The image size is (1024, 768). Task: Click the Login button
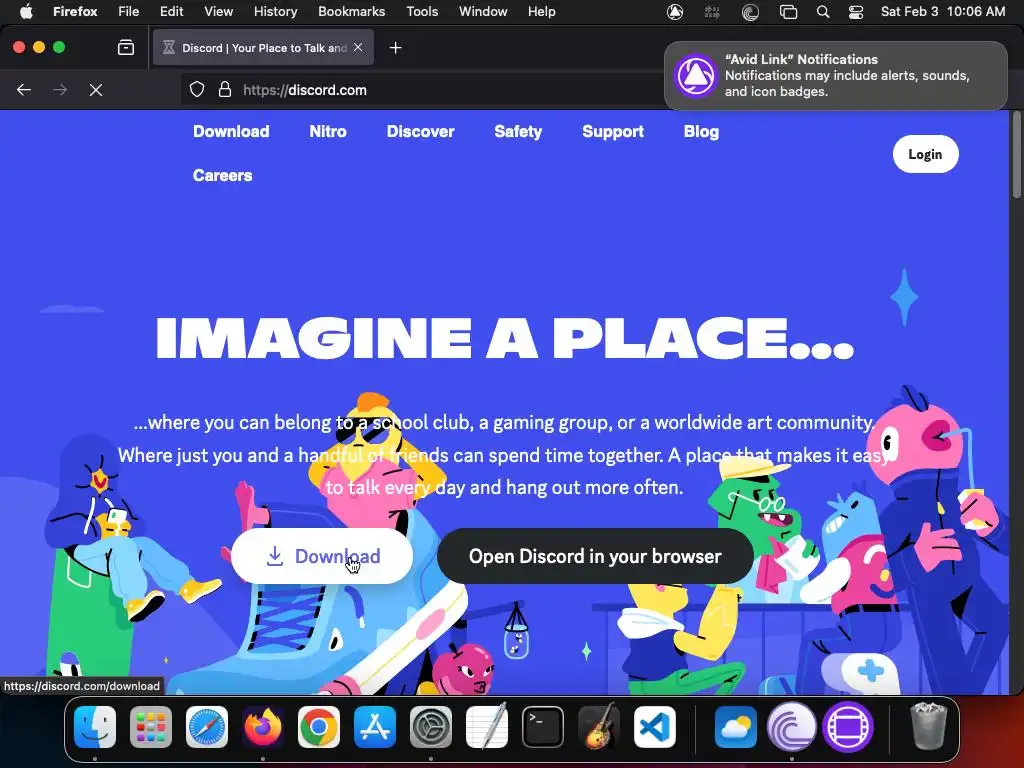click(925, 154)
